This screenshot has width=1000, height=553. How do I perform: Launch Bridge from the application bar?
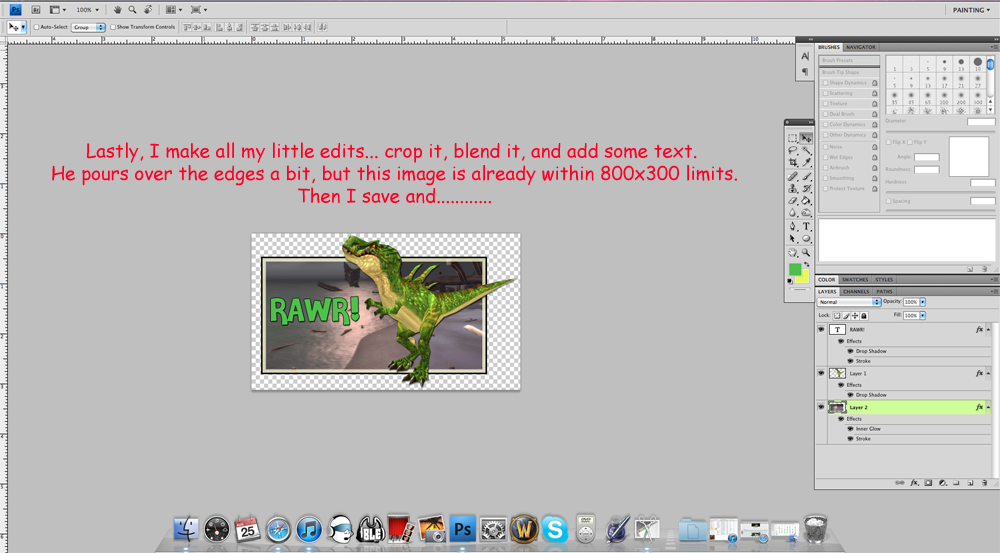point(34,9)
